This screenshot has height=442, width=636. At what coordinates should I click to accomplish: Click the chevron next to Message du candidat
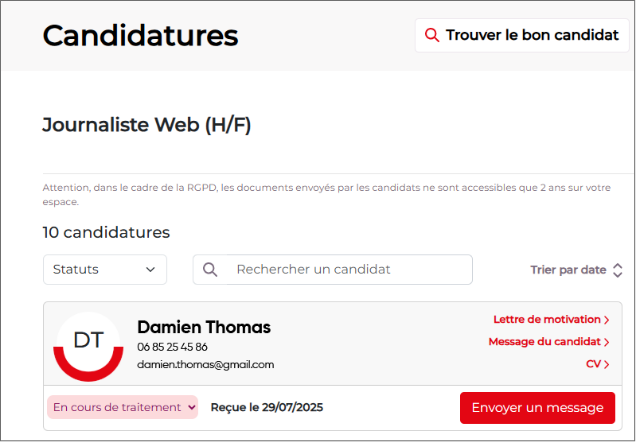pos(607,342)
